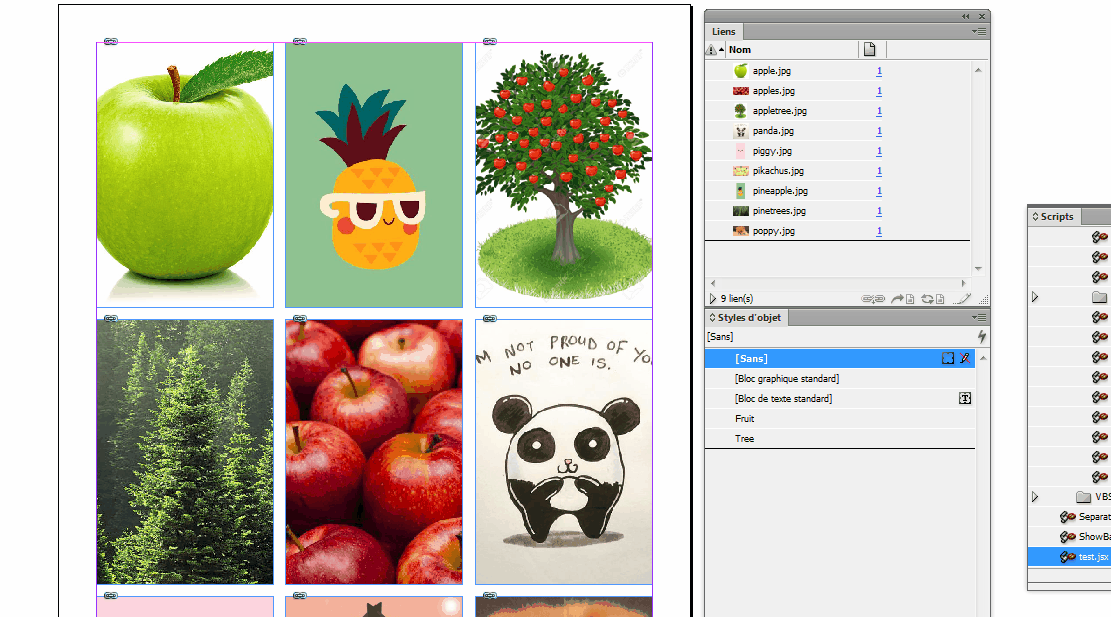Open the Liens panel tab
This screenshot has height=617, width=1111.
point(723,32)
